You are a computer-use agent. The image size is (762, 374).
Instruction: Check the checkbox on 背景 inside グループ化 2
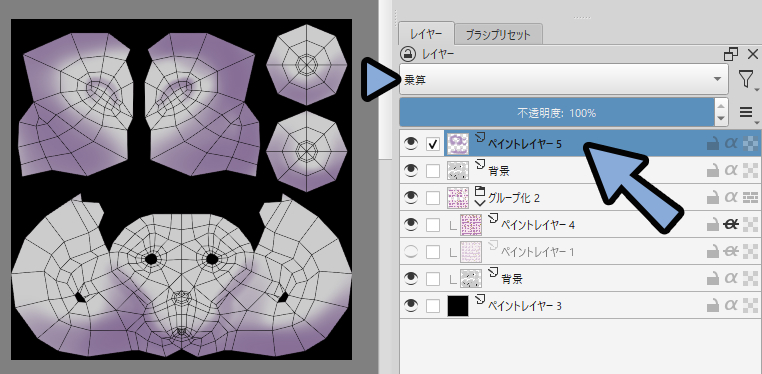point(433,279)
